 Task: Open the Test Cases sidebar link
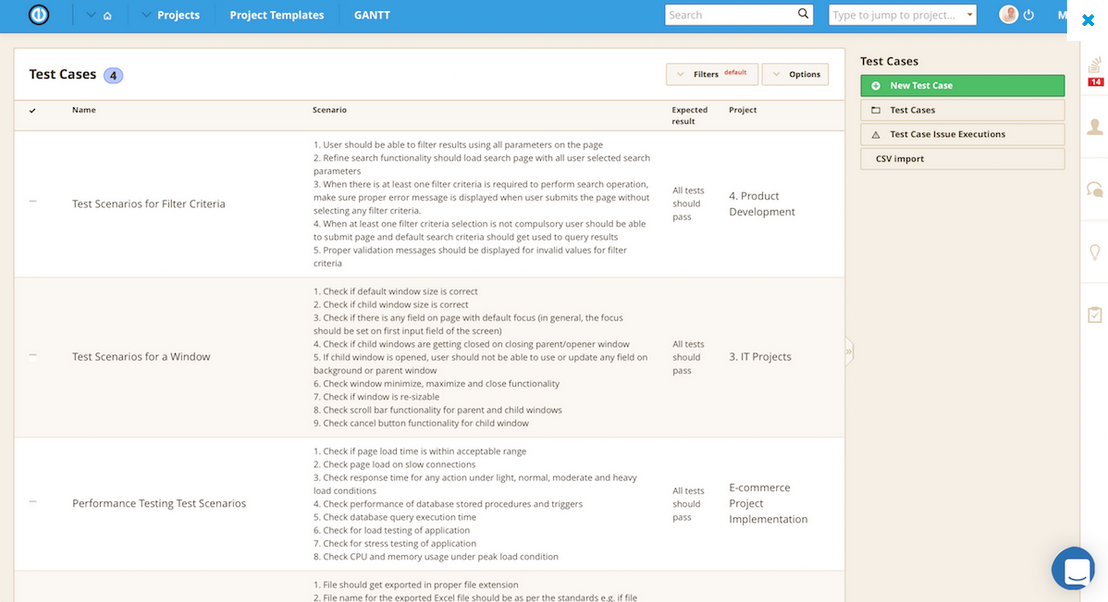(962, 110)
